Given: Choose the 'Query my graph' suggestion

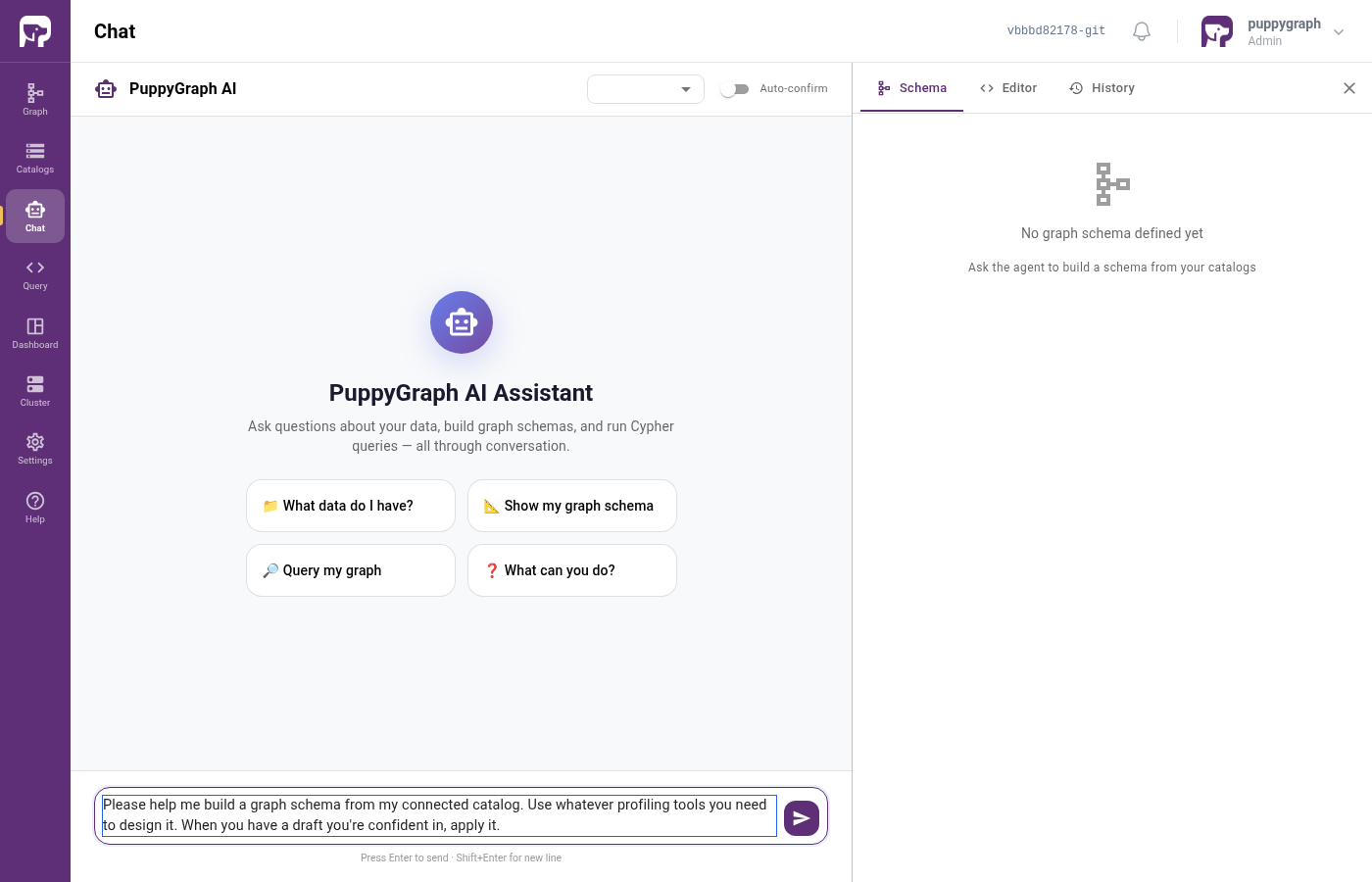Looking at the screenshot, I should [x=351, y=570].
